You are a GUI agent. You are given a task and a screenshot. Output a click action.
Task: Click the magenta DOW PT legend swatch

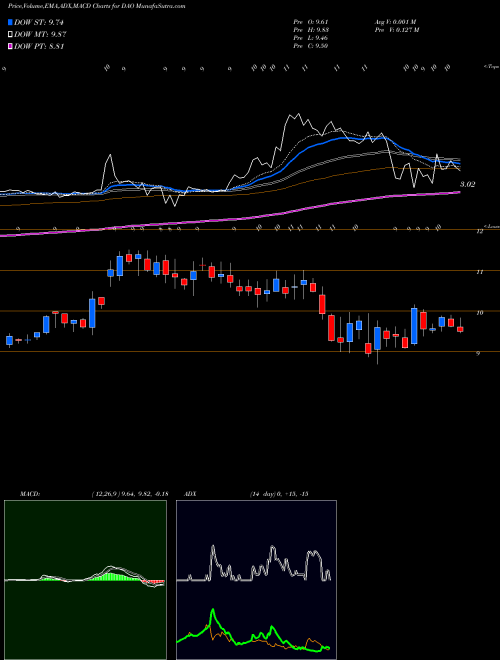10,46
